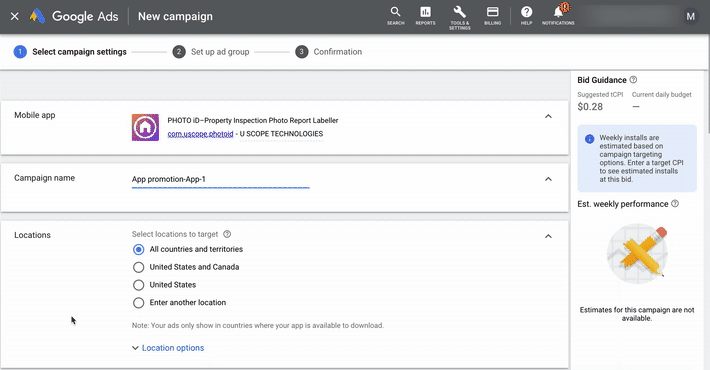Open the Bid Guidance help icon

point(633,80)
